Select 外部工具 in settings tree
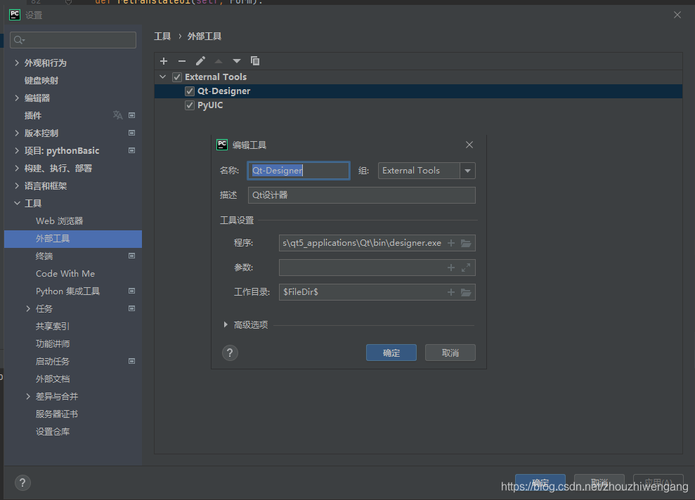 (x=73, y=238)
